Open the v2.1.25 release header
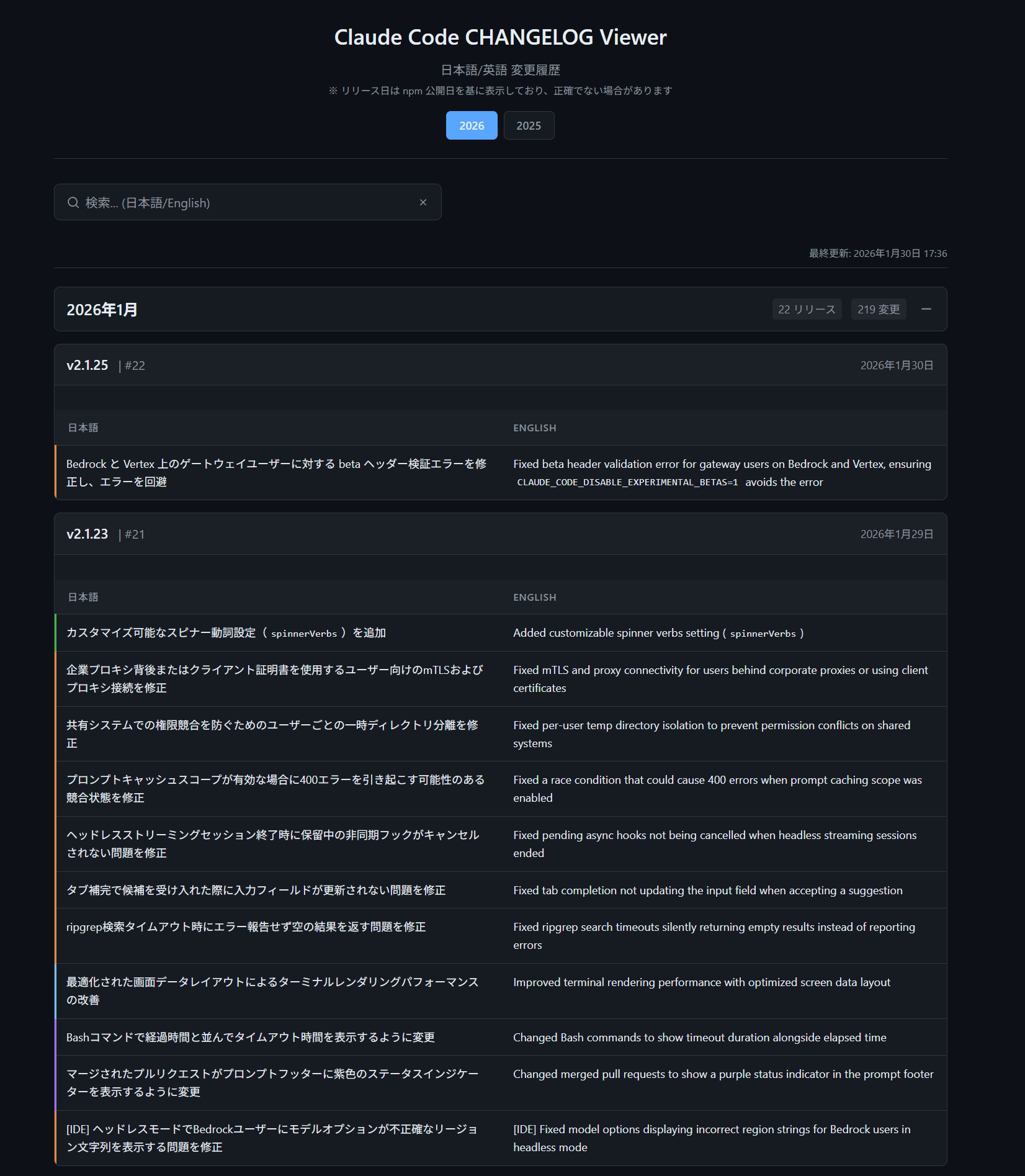The image size is (1025, 1176). click(87, 366)
